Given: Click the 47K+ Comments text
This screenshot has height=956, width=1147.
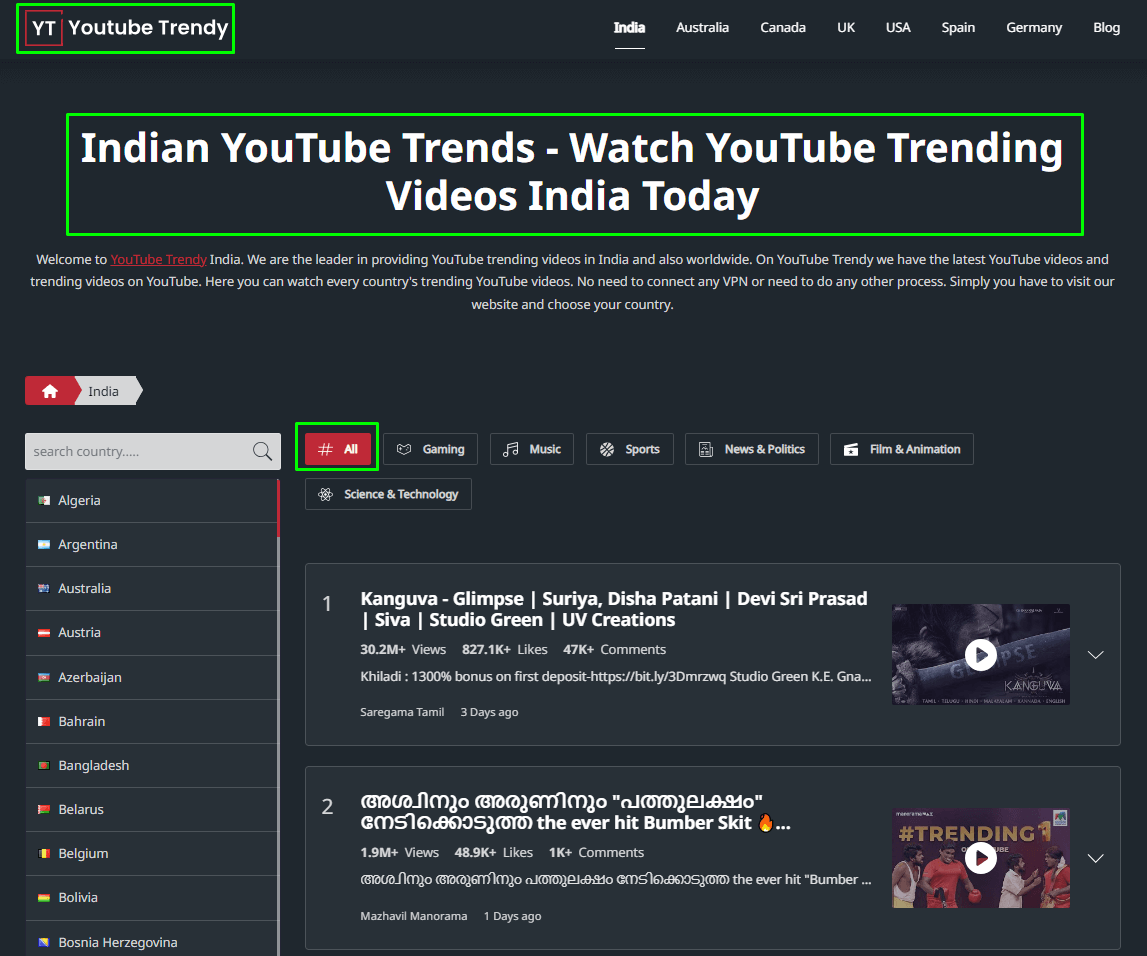Looking at the screenshot, I should (614, 650).
